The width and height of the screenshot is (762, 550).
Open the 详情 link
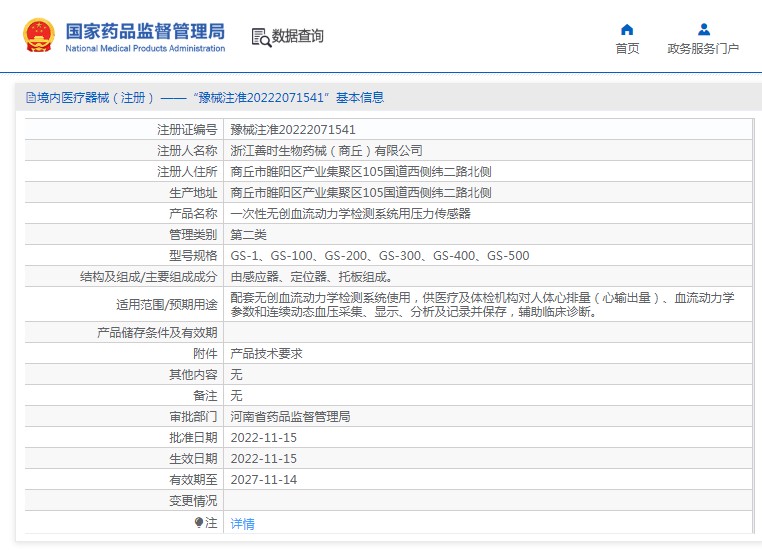[x=242, y=523]
